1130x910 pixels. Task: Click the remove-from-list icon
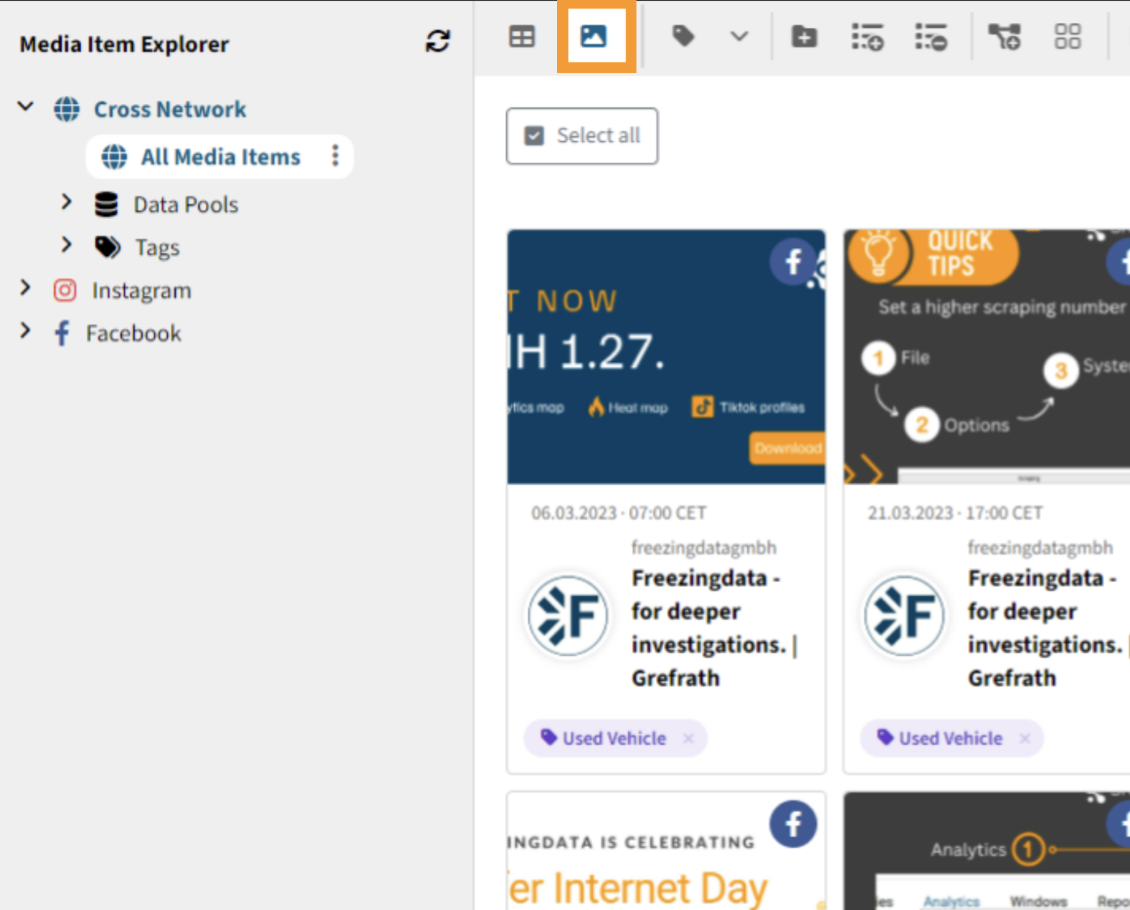pyautogui.click(x=931, y=36)
